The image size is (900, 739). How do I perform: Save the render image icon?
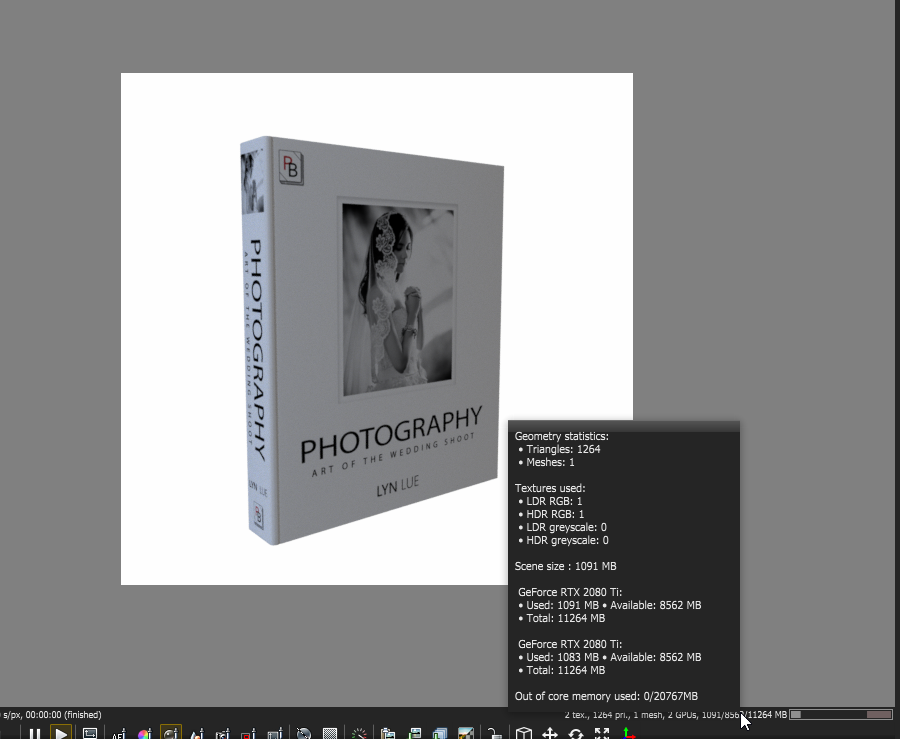point(414,734)
